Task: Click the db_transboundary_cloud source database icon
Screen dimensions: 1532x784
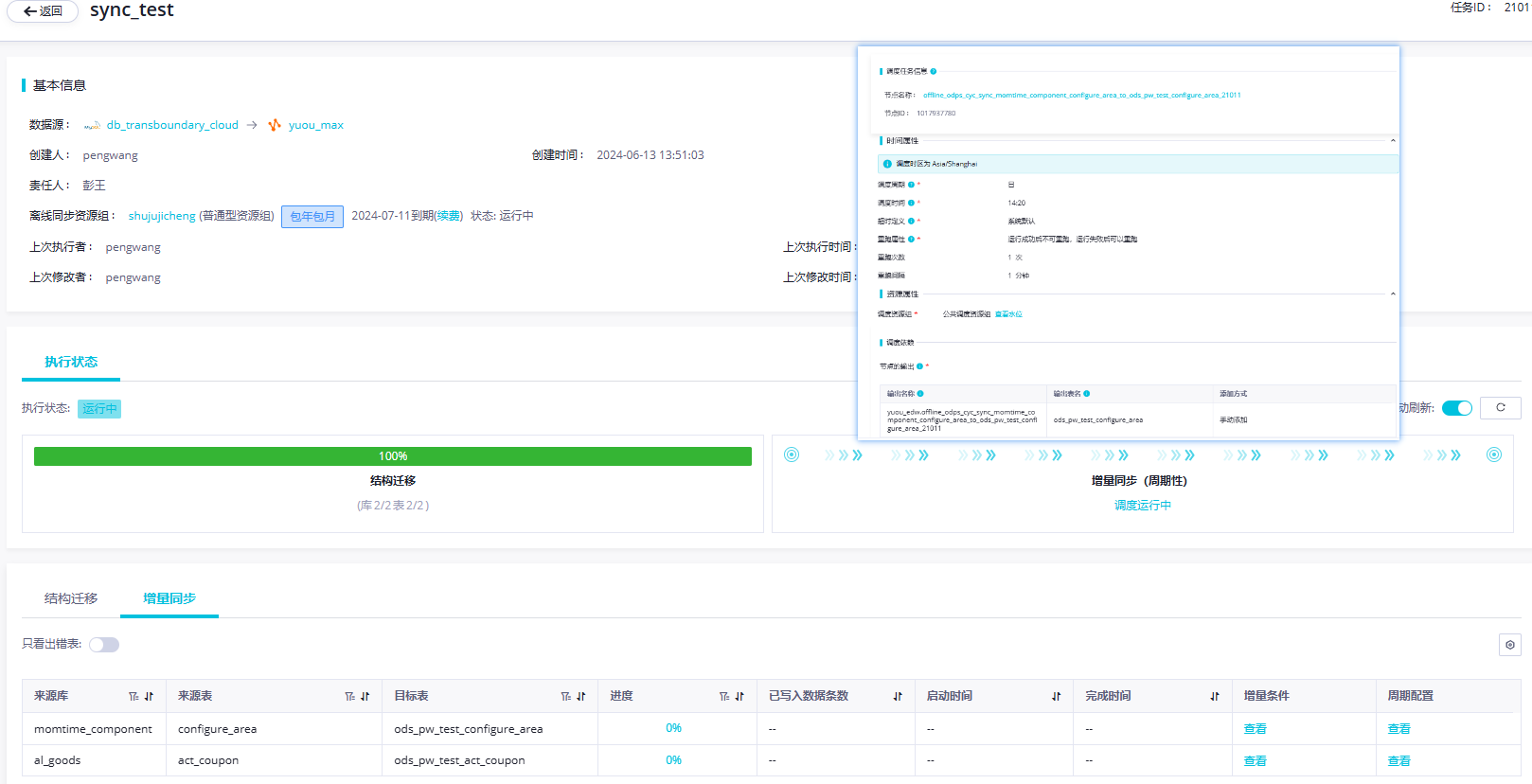Action: [x=92, y=125]
